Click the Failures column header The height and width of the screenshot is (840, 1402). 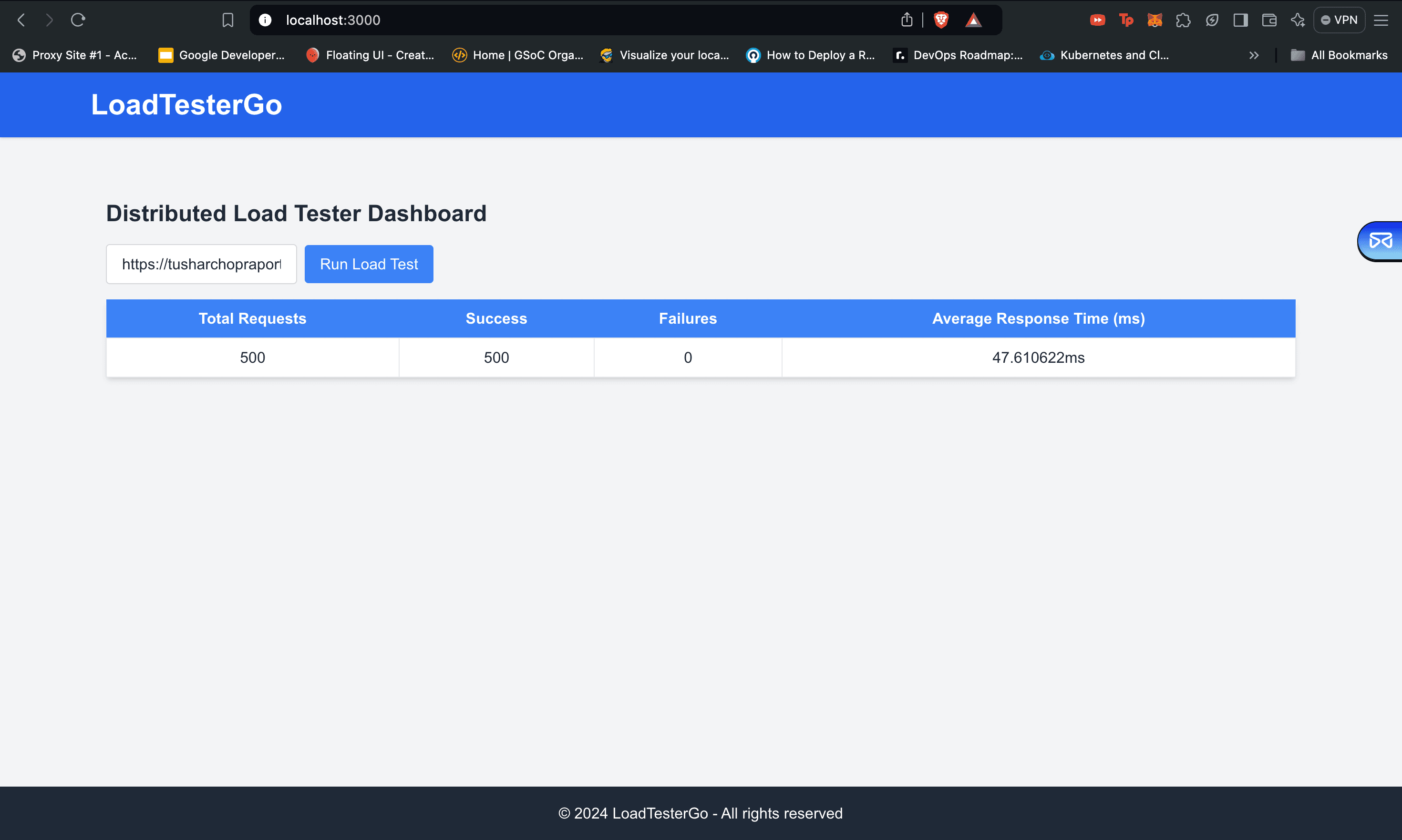point(688,318)
